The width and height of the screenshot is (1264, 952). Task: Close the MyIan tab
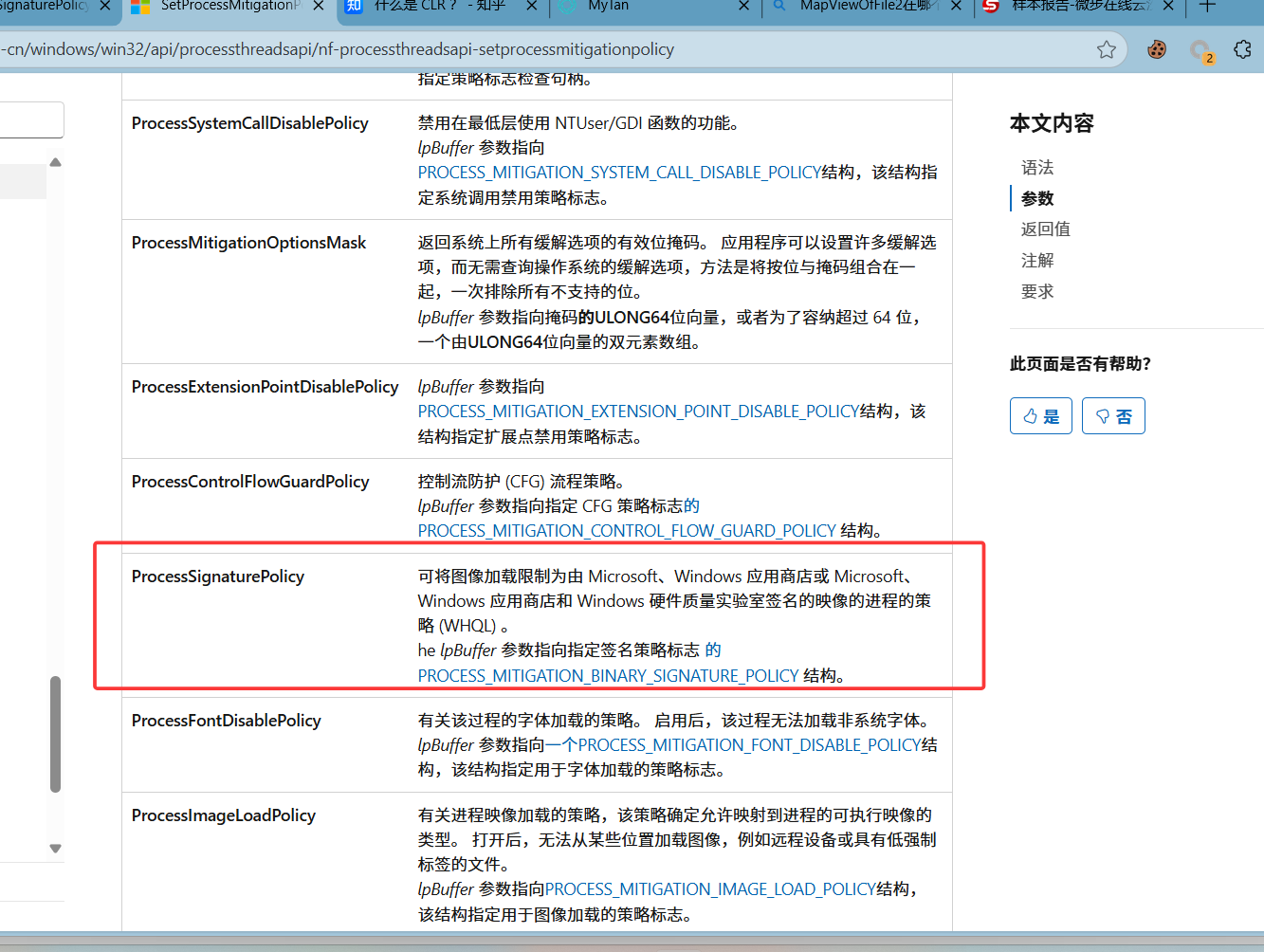(x=744, y=7)
